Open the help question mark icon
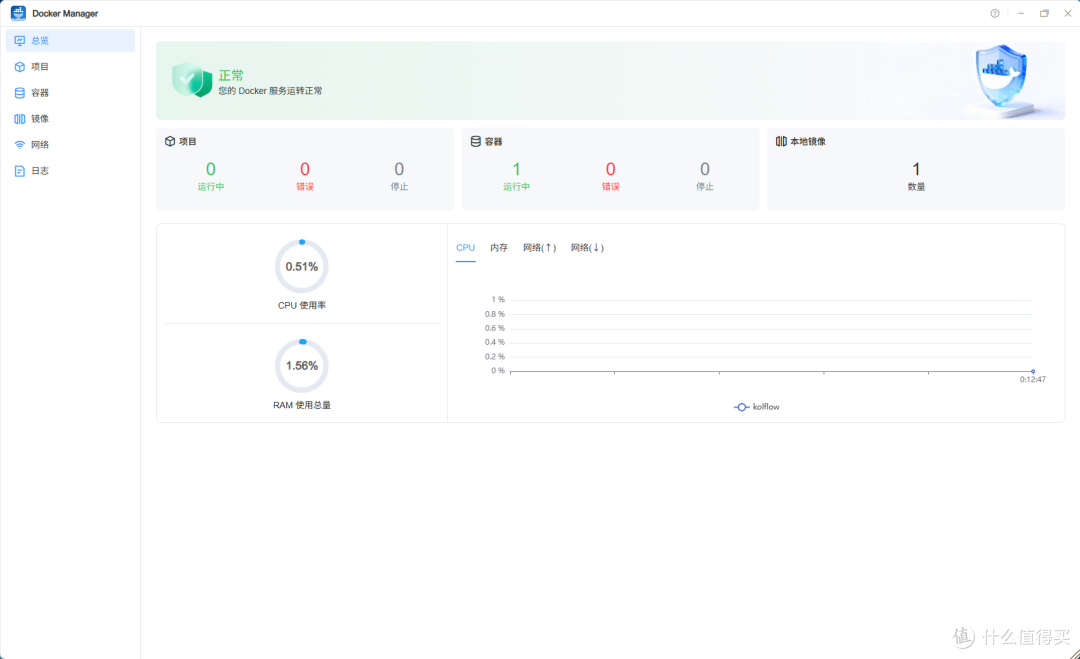 pos(995,13)
